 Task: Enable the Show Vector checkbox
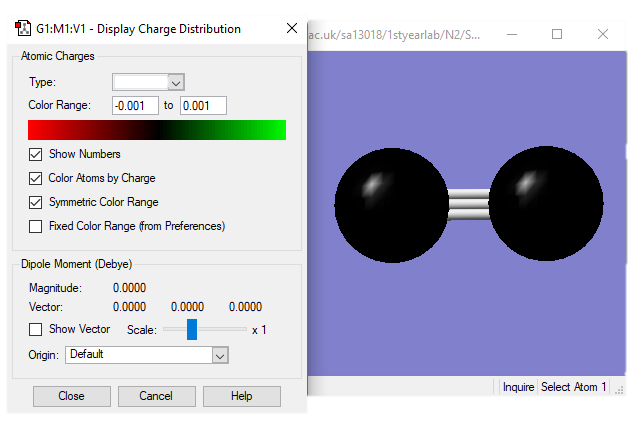coord(35,330)
